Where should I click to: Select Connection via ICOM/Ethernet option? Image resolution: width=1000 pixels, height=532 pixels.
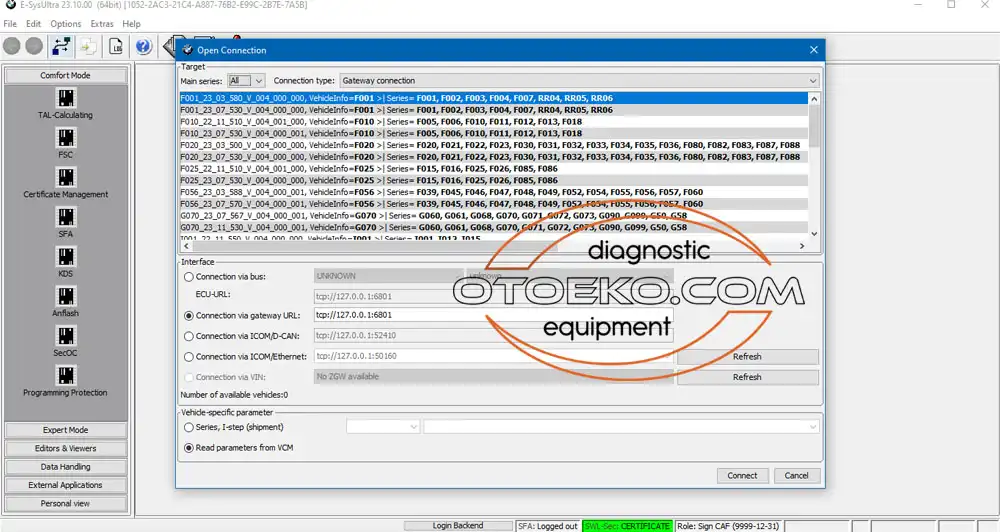[x=189, y=357]
